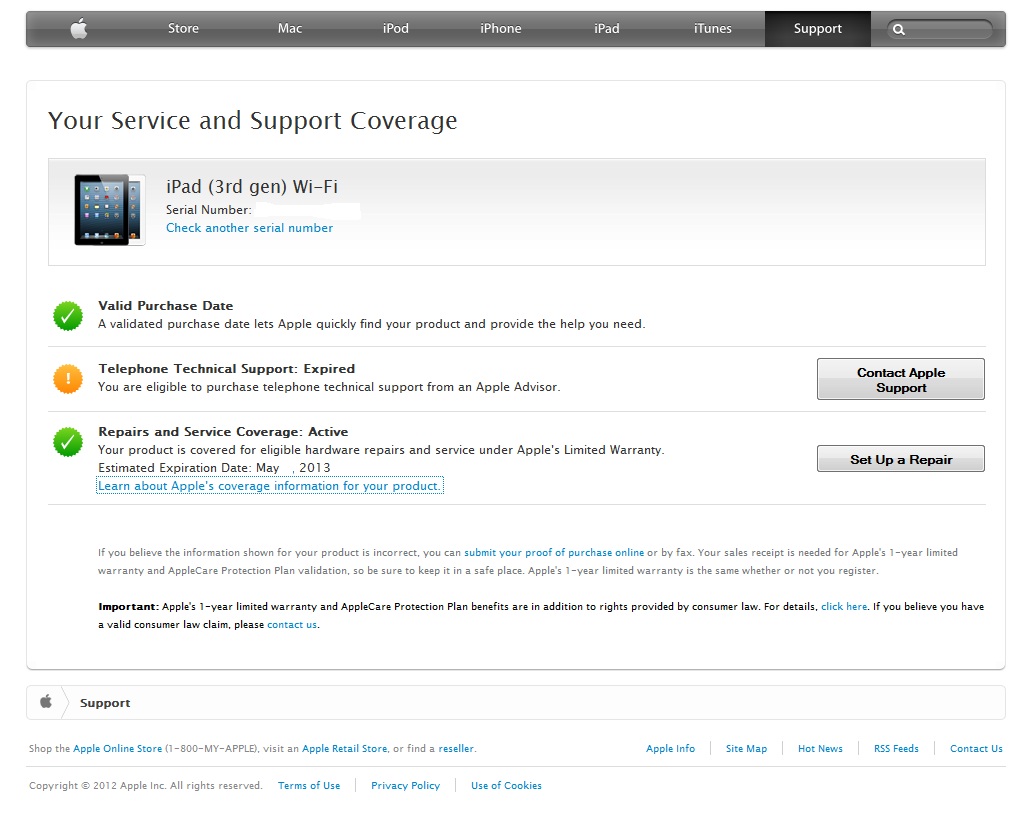1030x818 pixels.
Task: Go to the iPod section
Action: 395,28
